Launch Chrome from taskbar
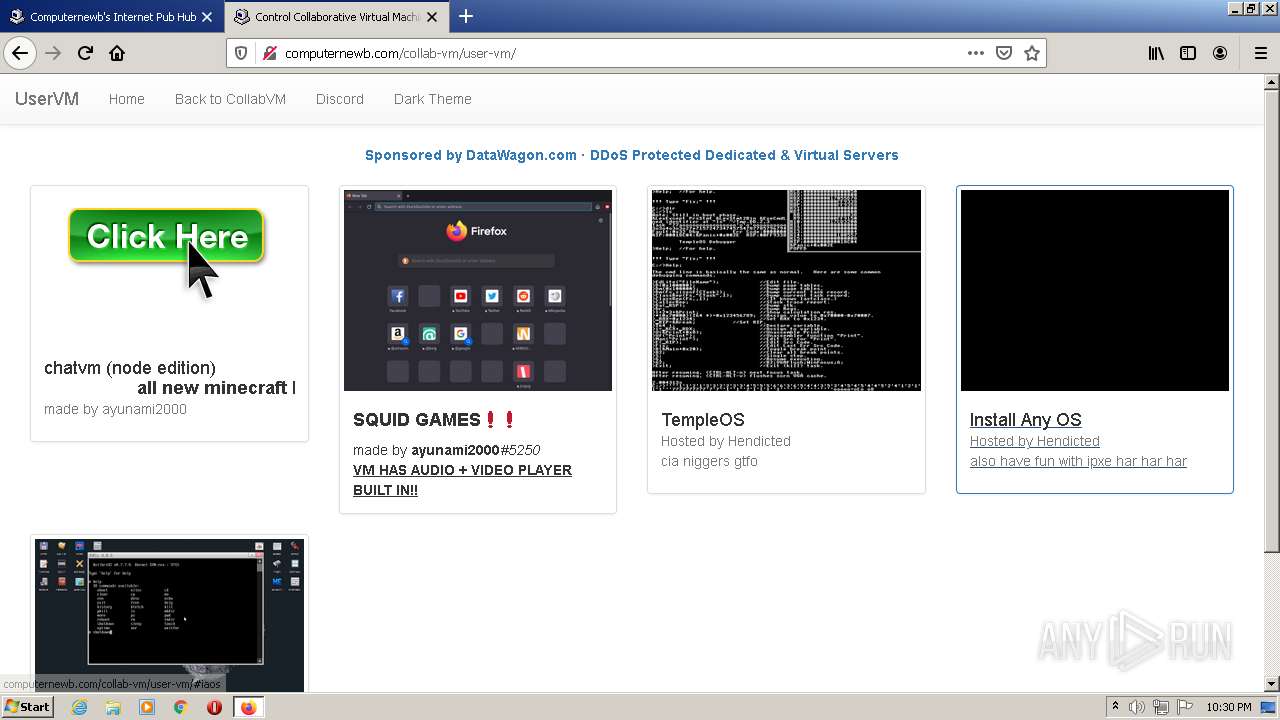The height and width of the screenshot is (720, 1280). [181, 707]
